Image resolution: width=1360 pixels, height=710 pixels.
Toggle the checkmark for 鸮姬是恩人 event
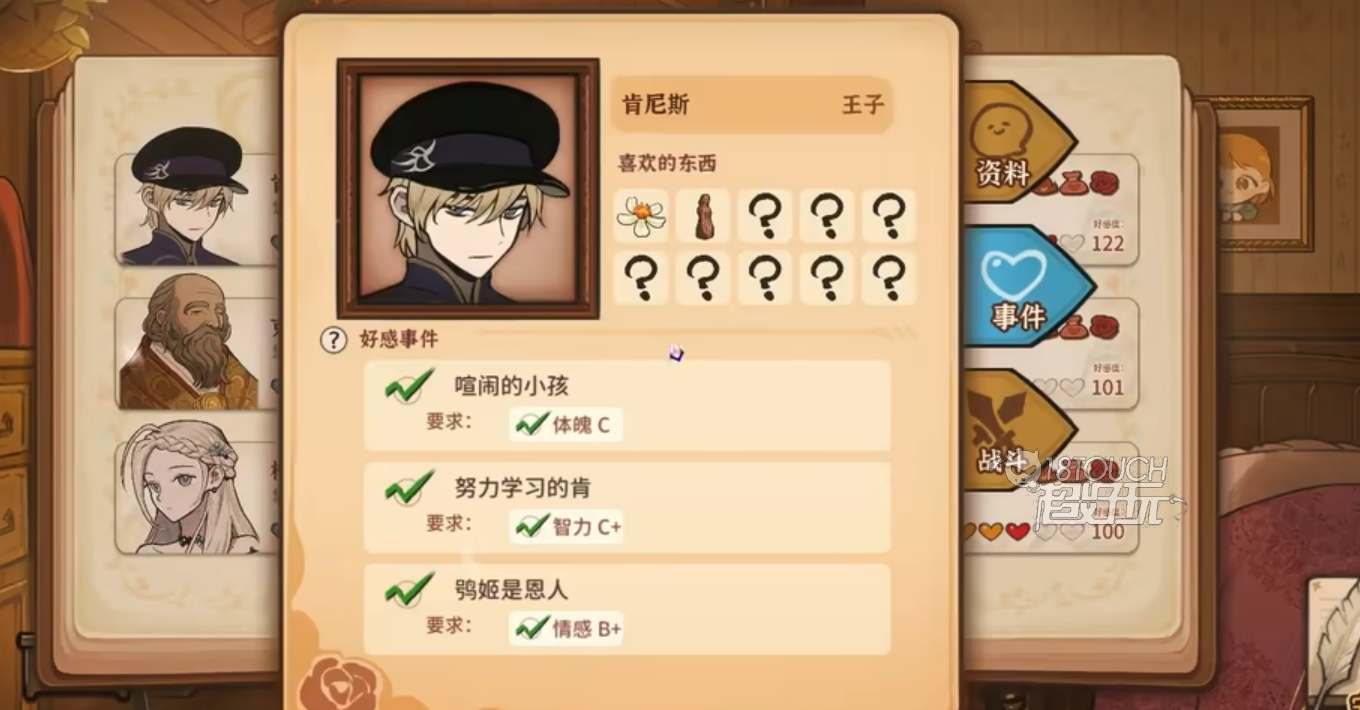pyautogui.click(x=409, y=589)
